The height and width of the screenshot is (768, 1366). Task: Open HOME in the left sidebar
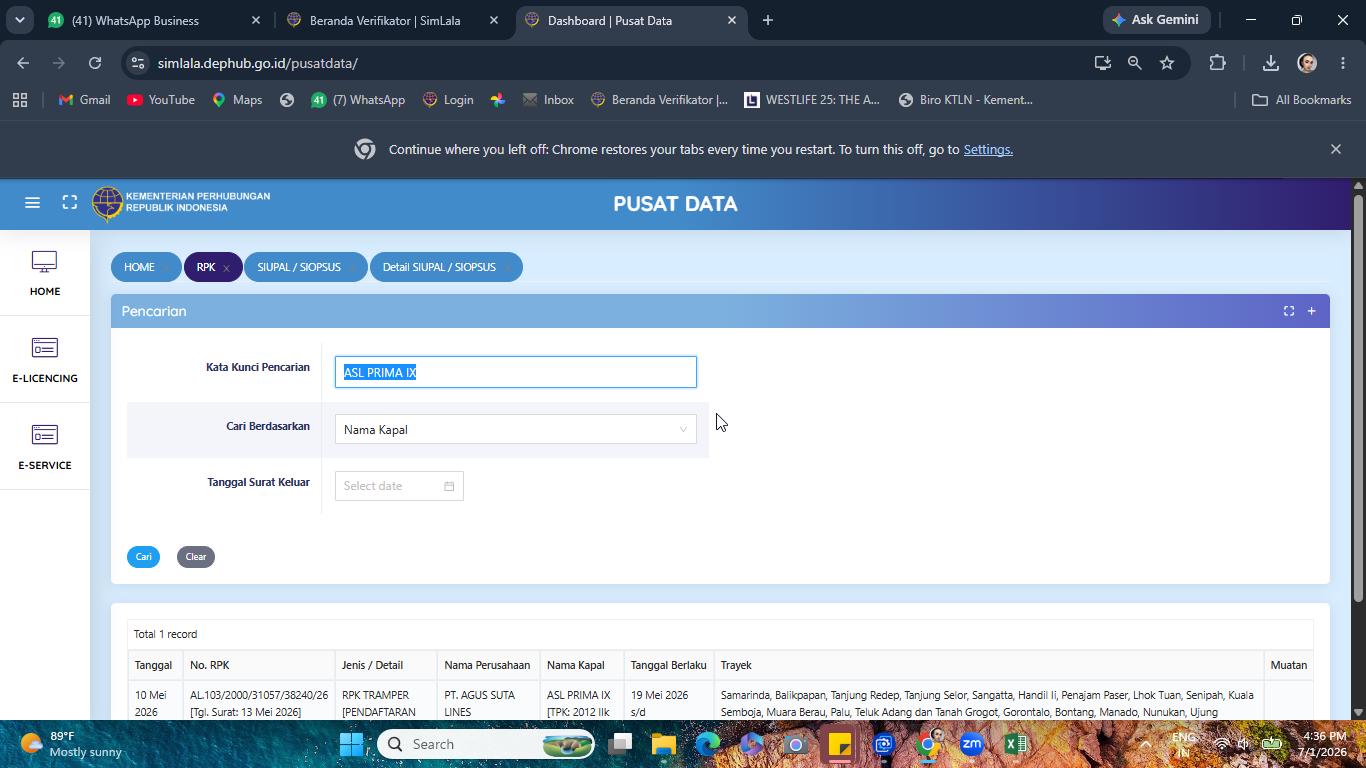click(44, 273)
